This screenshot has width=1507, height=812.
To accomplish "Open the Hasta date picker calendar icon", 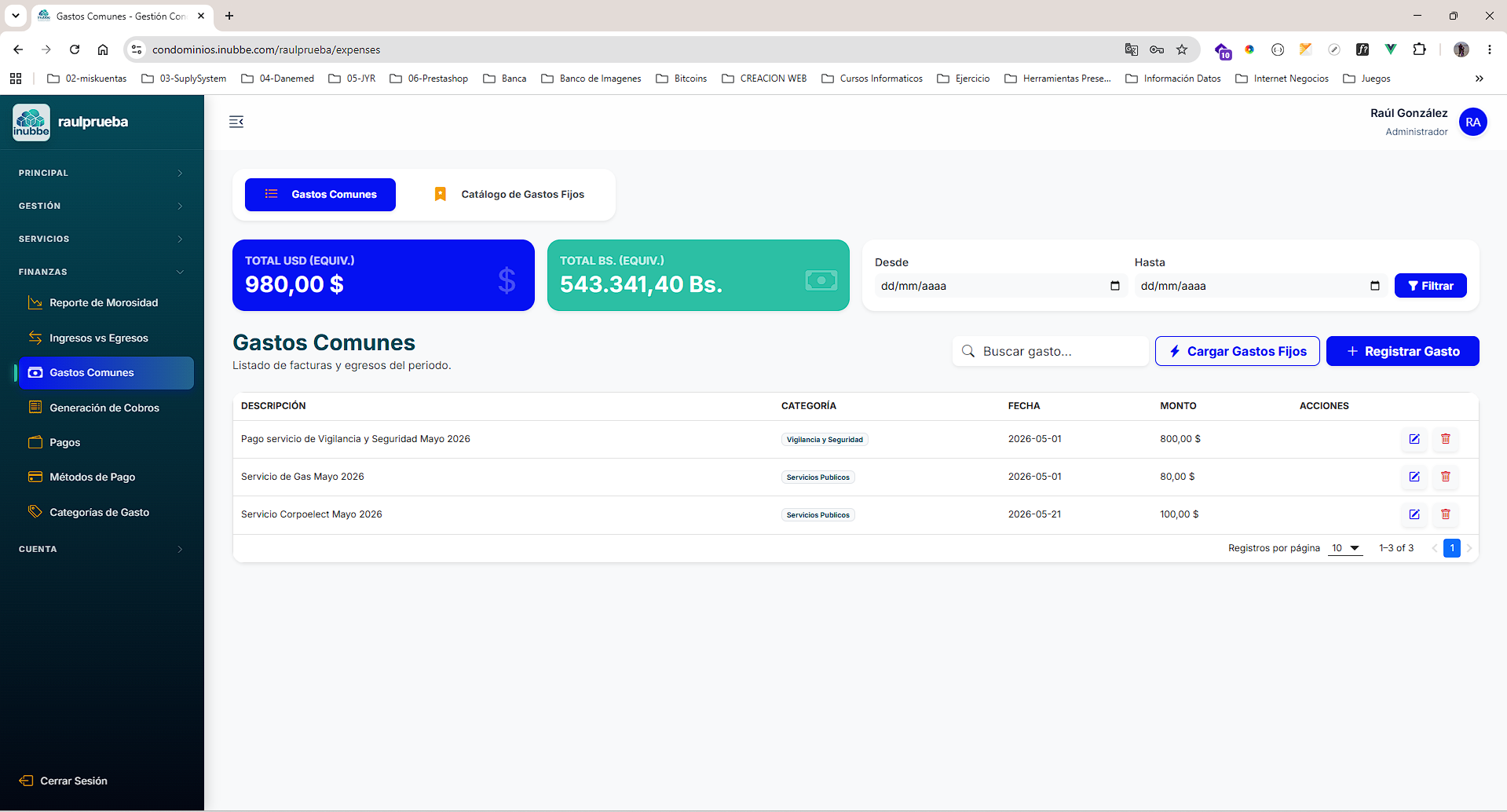I will tap(1375, 286).
